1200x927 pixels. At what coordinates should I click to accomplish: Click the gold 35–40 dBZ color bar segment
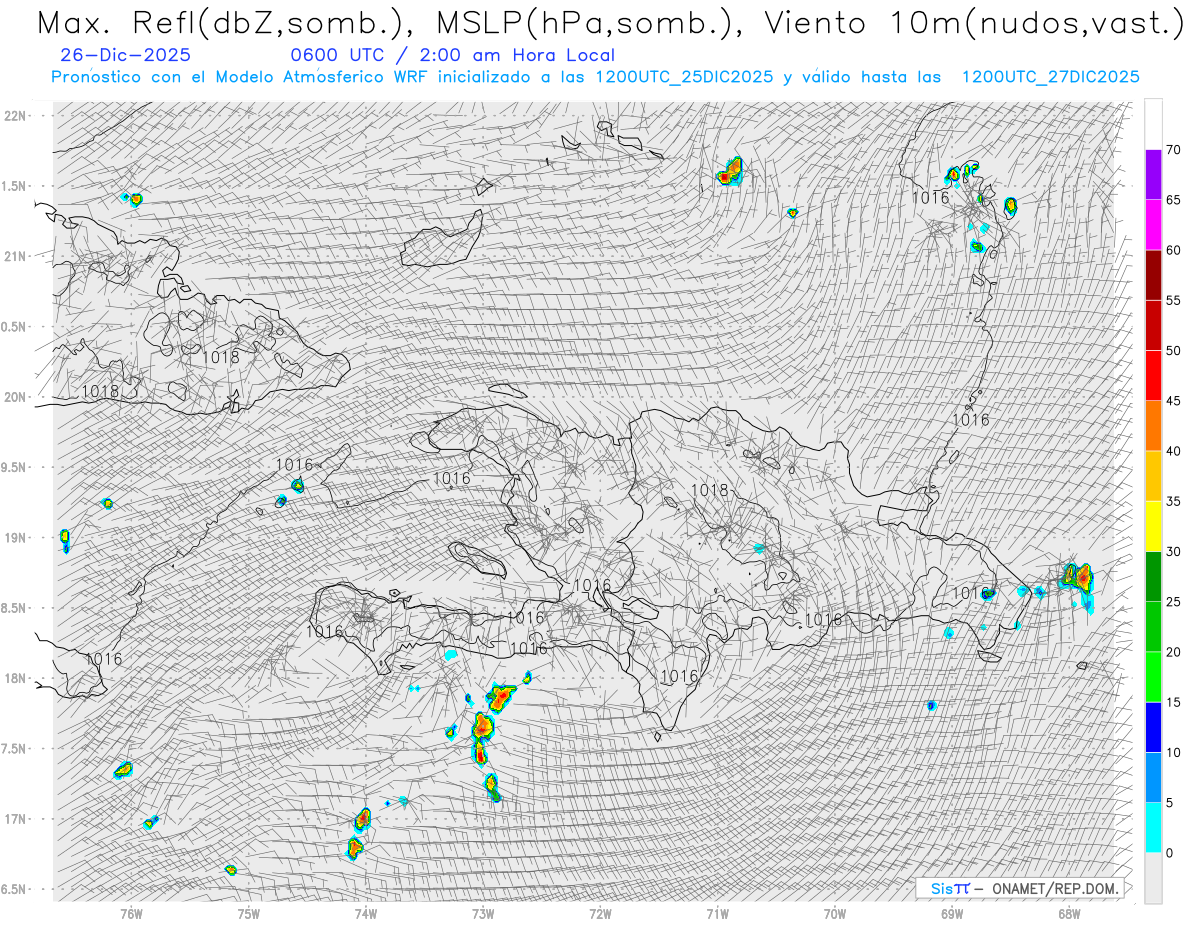1153,476
